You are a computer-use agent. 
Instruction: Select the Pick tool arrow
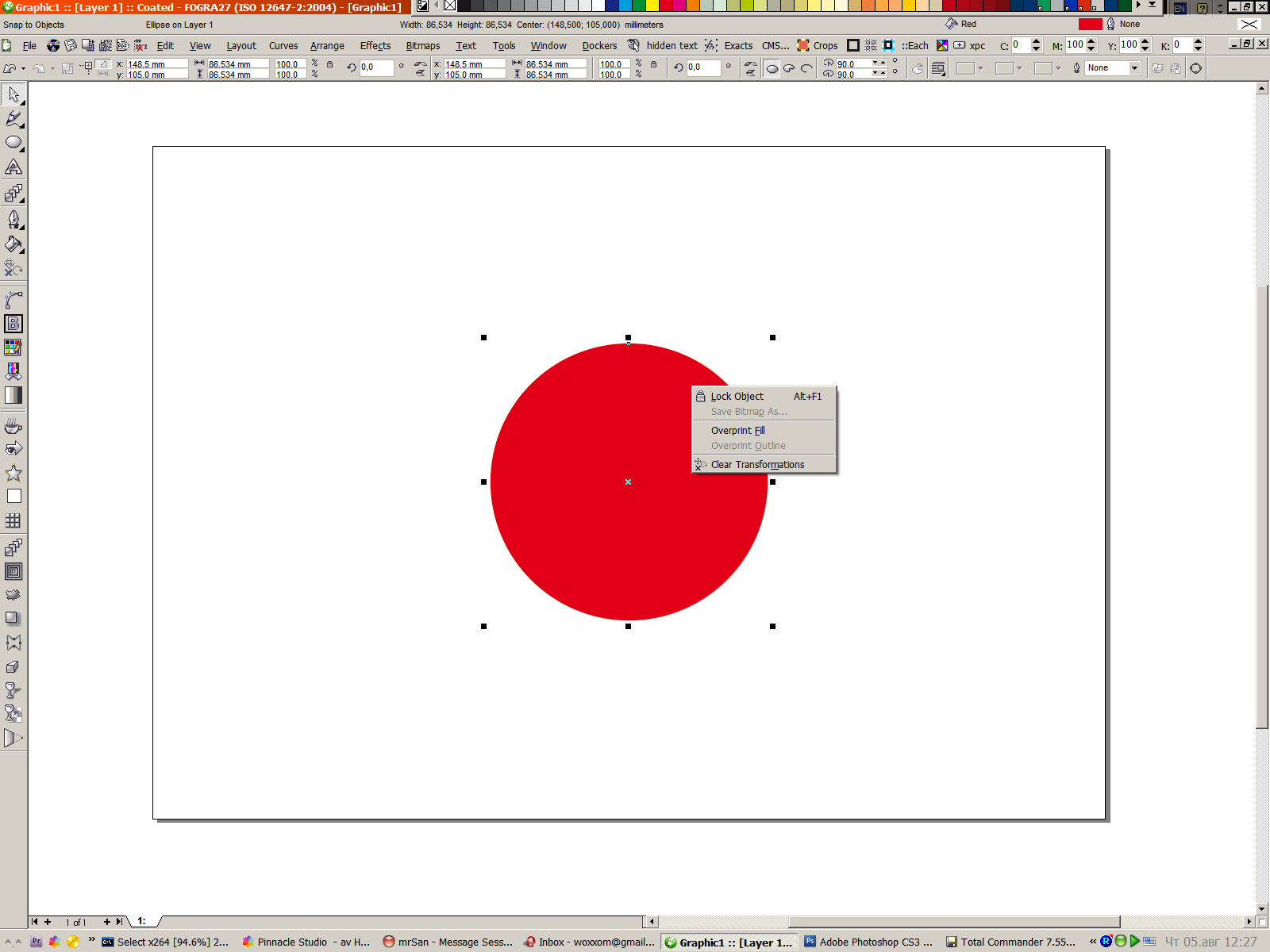coord(13,95)
